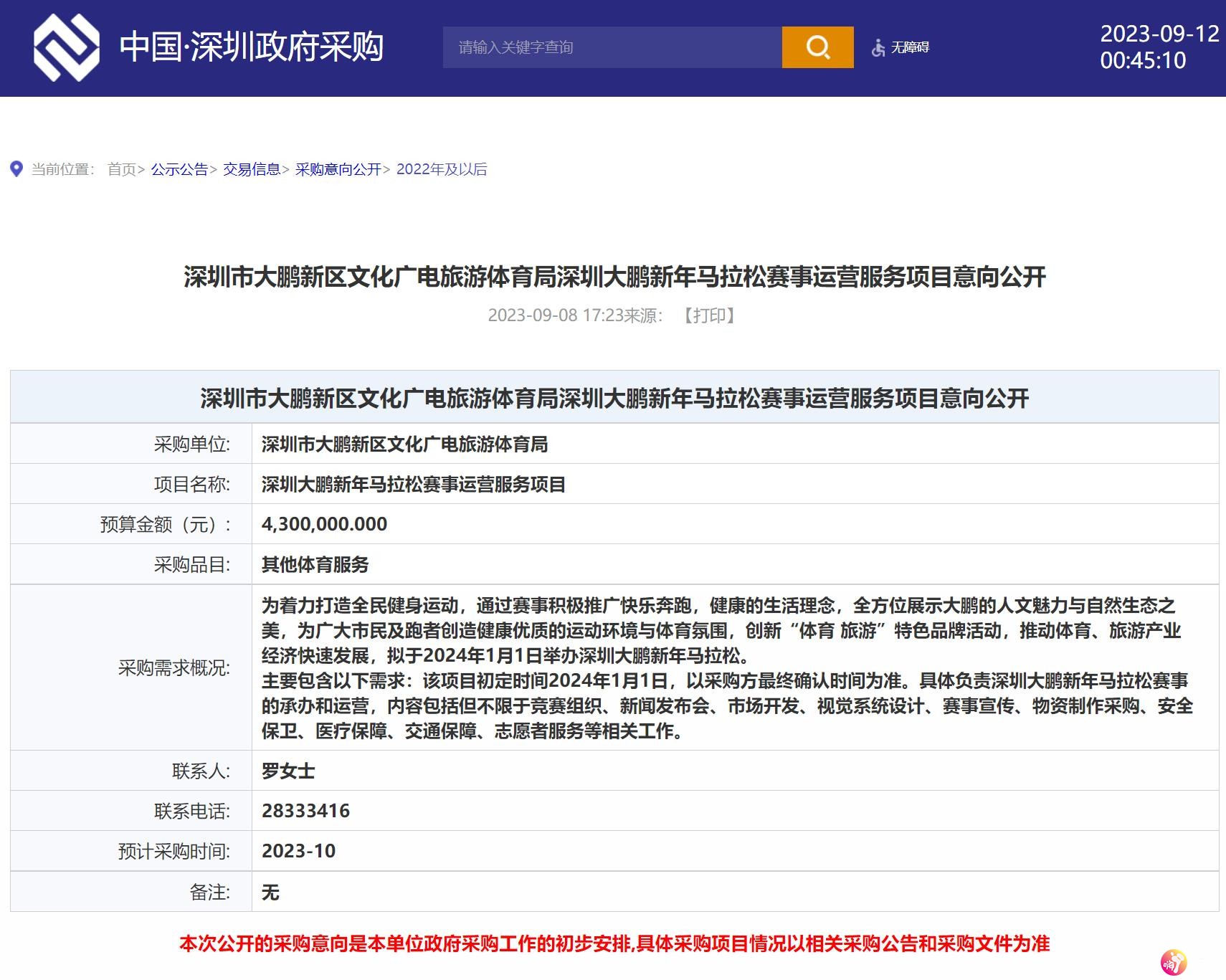Click the 预算金额（元） label cell

pos(131,524)
